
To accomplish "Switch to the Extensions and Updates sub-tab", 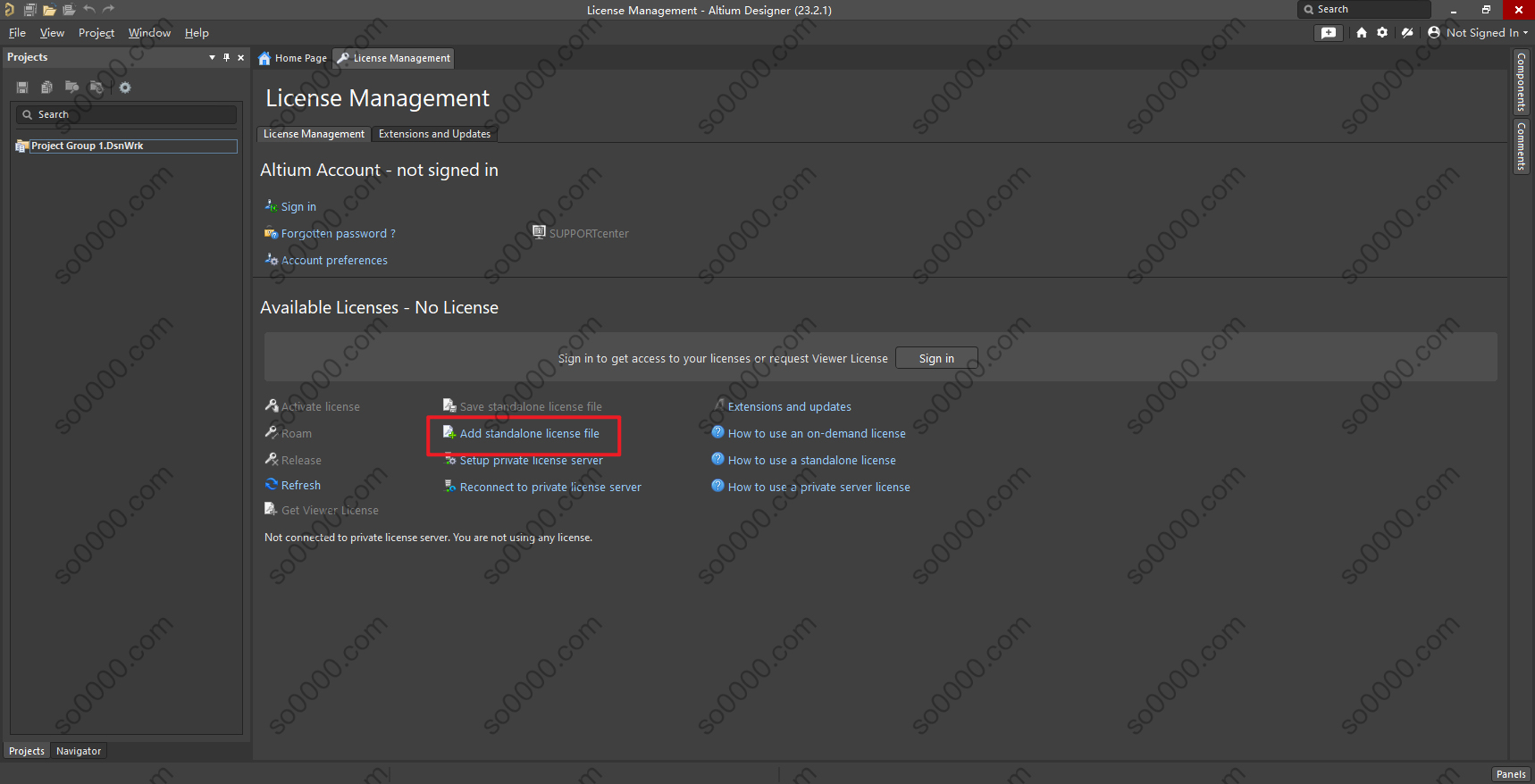I will 434,134.
